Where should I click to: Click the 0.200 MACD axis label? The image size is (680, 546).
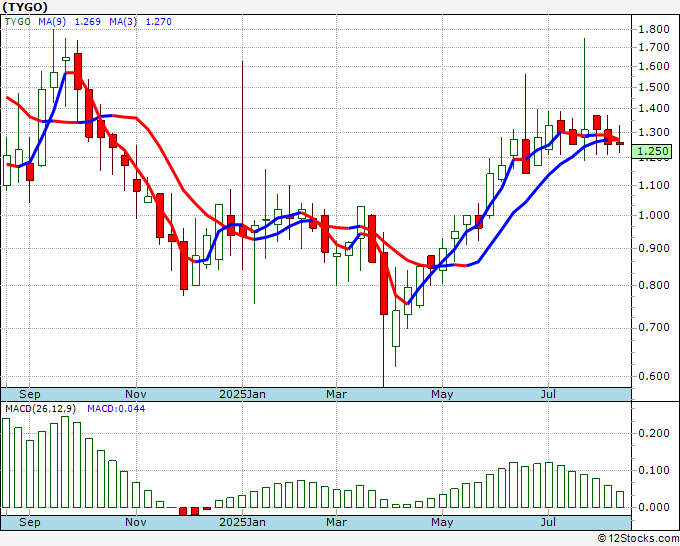click(654, 433)
